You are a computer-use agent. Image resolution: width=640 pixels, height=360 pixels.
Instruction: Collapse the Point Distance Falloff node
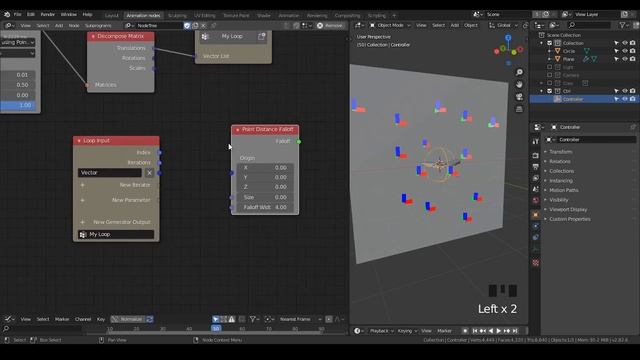point(238,130)
